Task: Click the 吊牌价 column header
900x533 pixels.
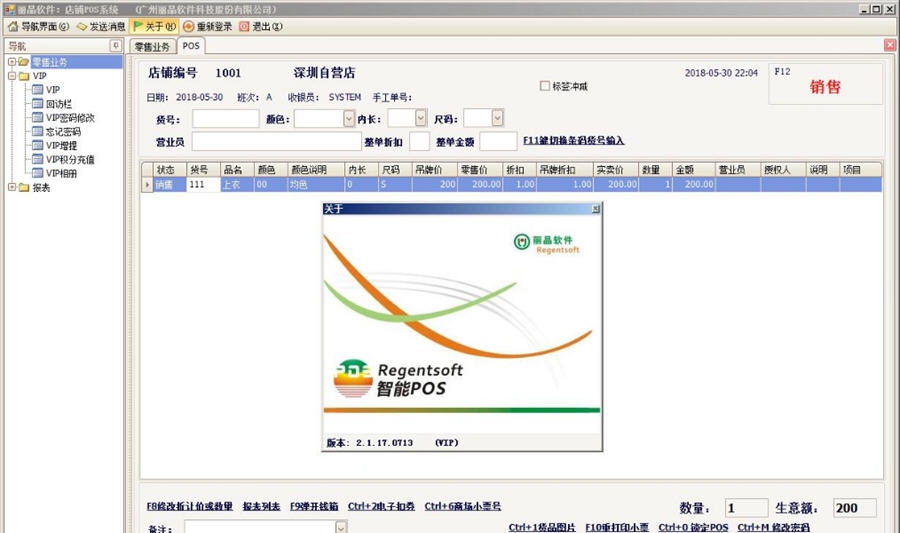Action: pyautogui.click(x=434, y=170)
